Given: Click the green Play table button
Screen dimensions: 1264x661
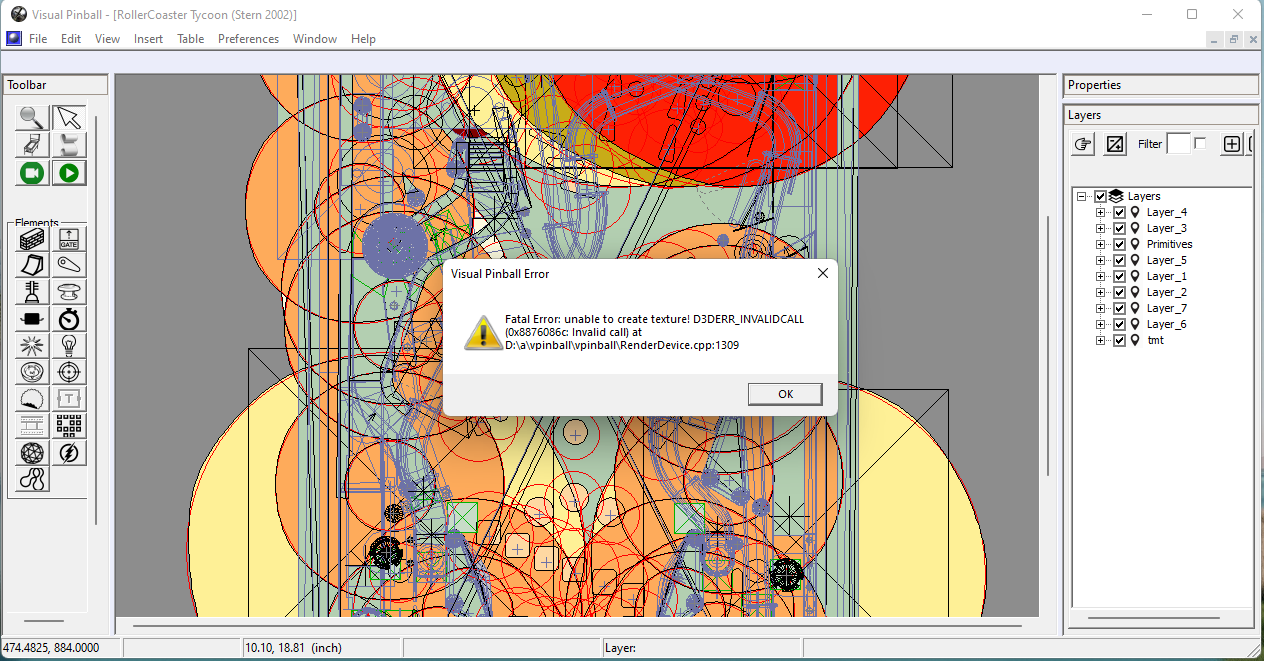Looking at the screenshot, I should 69,173.
